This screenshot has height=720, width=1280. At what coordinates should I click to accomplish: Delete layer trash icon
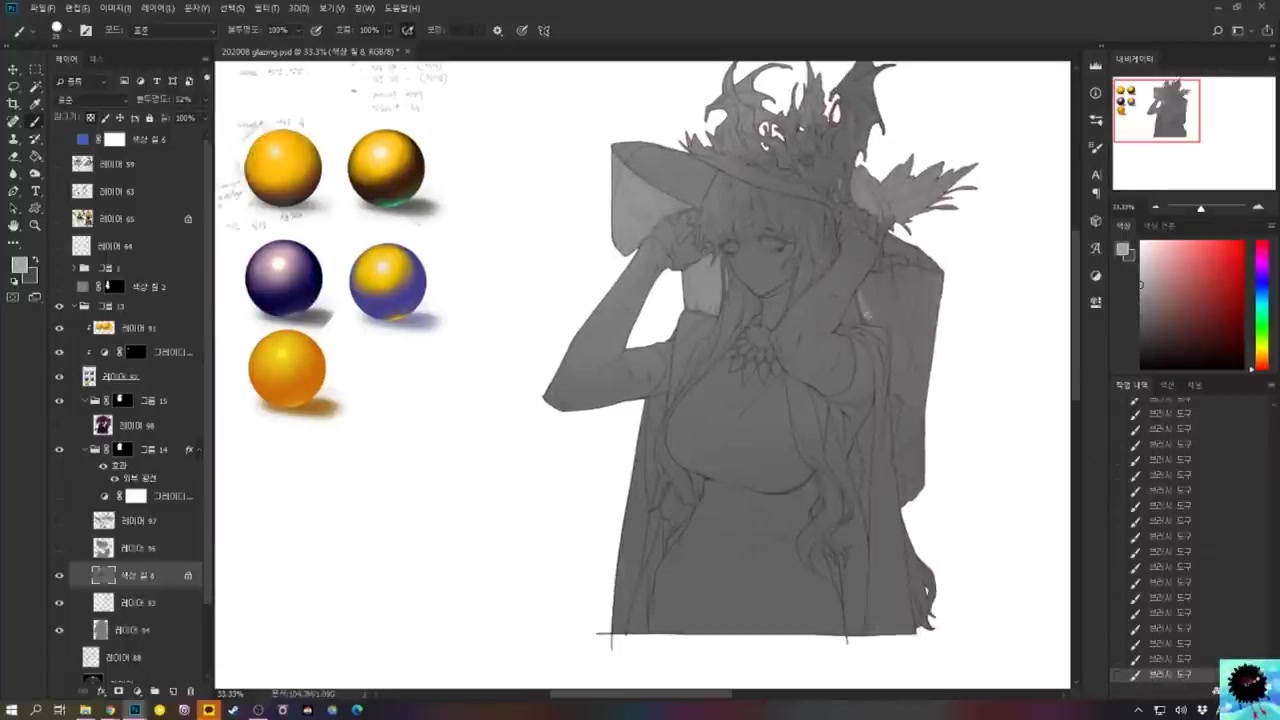click(190, 691)
